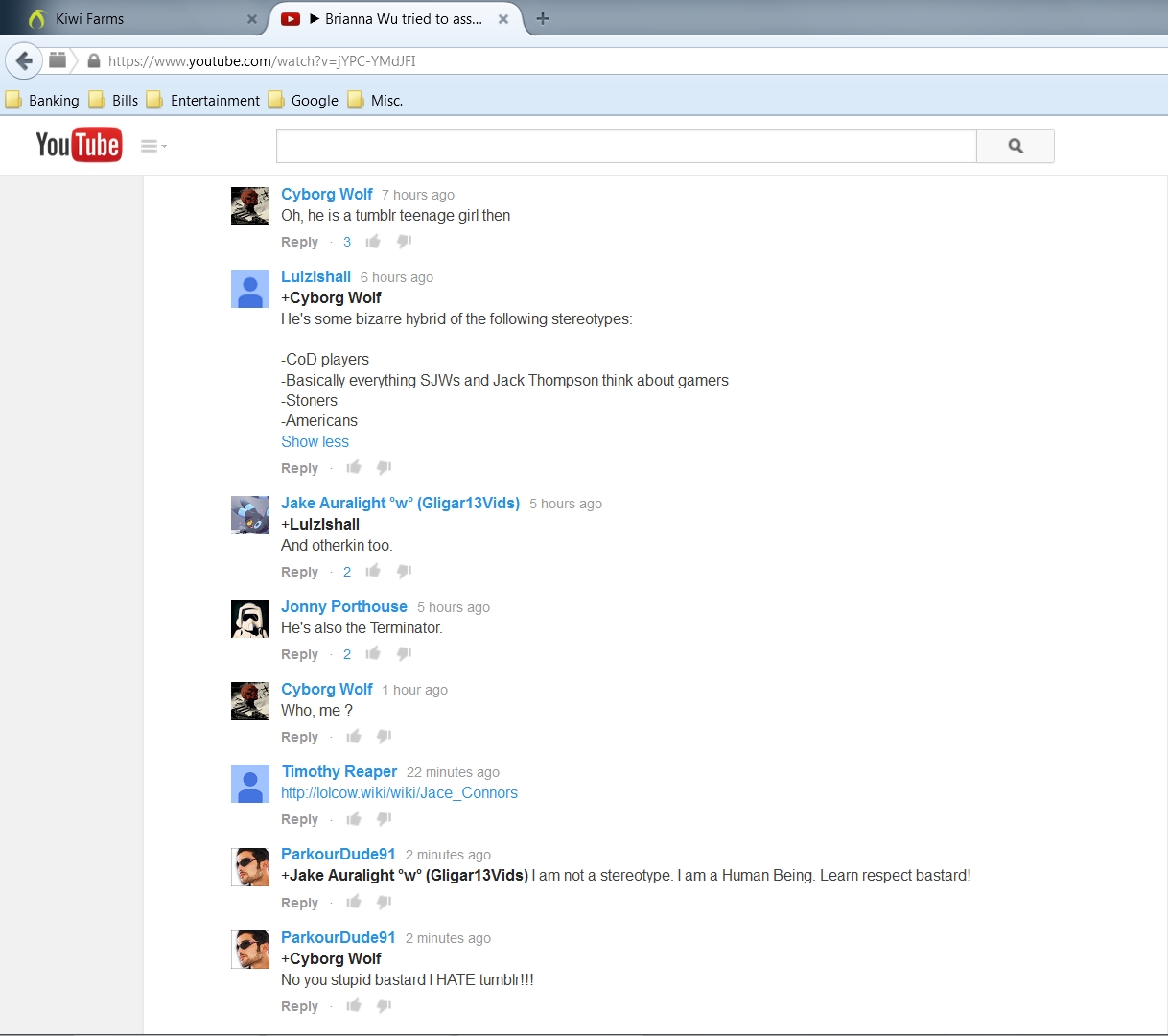
Task: Like Cyborg Wolf's tumblr teenage girl comment
Action: [x=373, y=241]
